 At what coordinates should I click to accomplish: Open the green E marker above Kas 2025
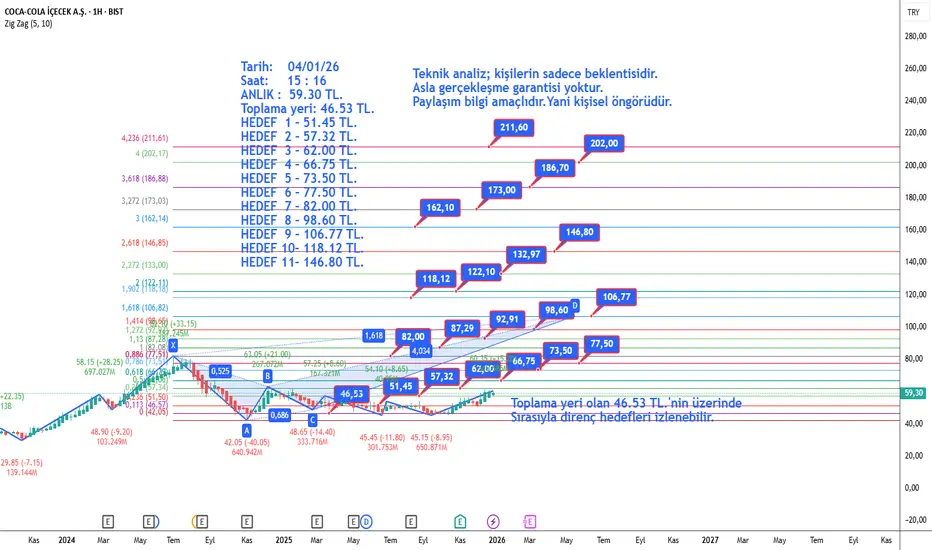460,521
